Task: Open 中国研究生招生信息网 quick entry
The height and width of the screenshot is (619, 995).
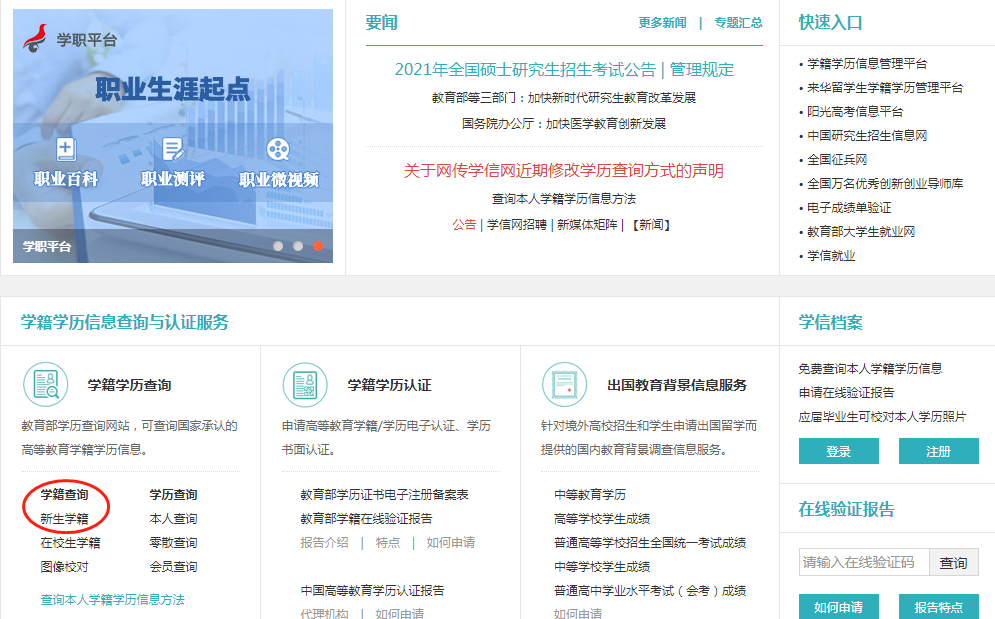Action: 867,136
